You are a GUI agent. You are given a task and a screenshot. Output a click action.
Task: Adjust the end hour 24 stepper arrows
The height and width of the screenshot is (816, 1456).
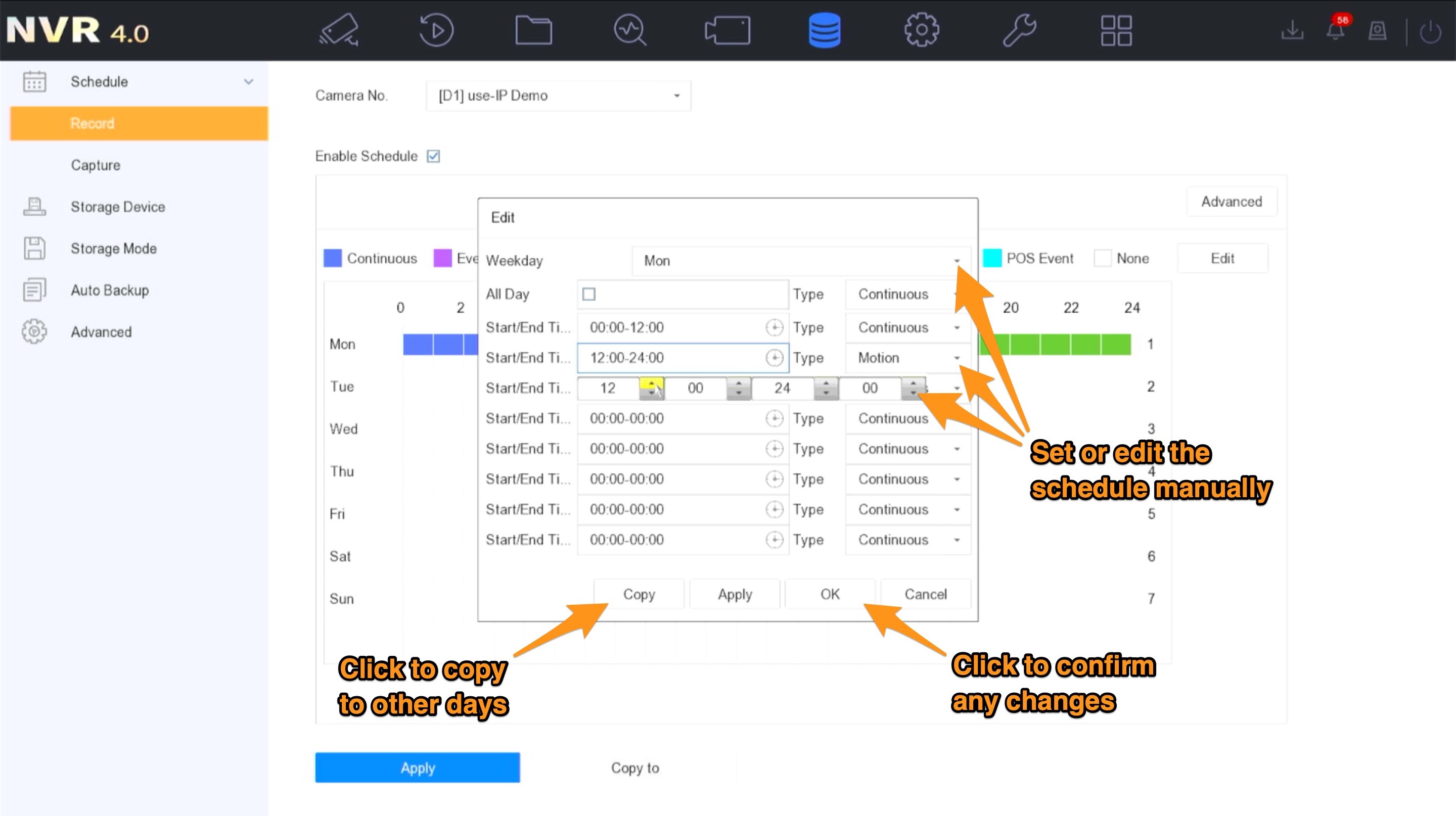coord(826,388)
